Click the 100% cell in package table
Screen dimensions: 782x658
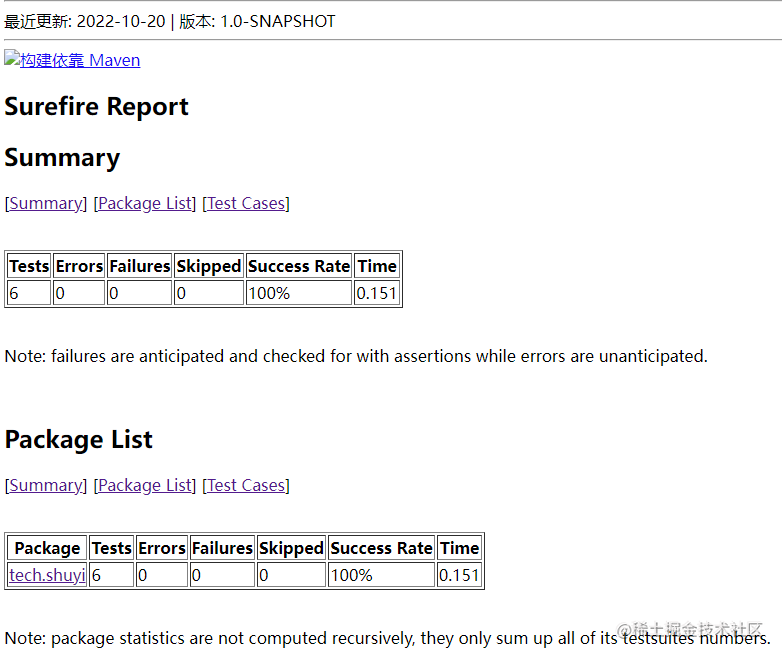[382, 575]
